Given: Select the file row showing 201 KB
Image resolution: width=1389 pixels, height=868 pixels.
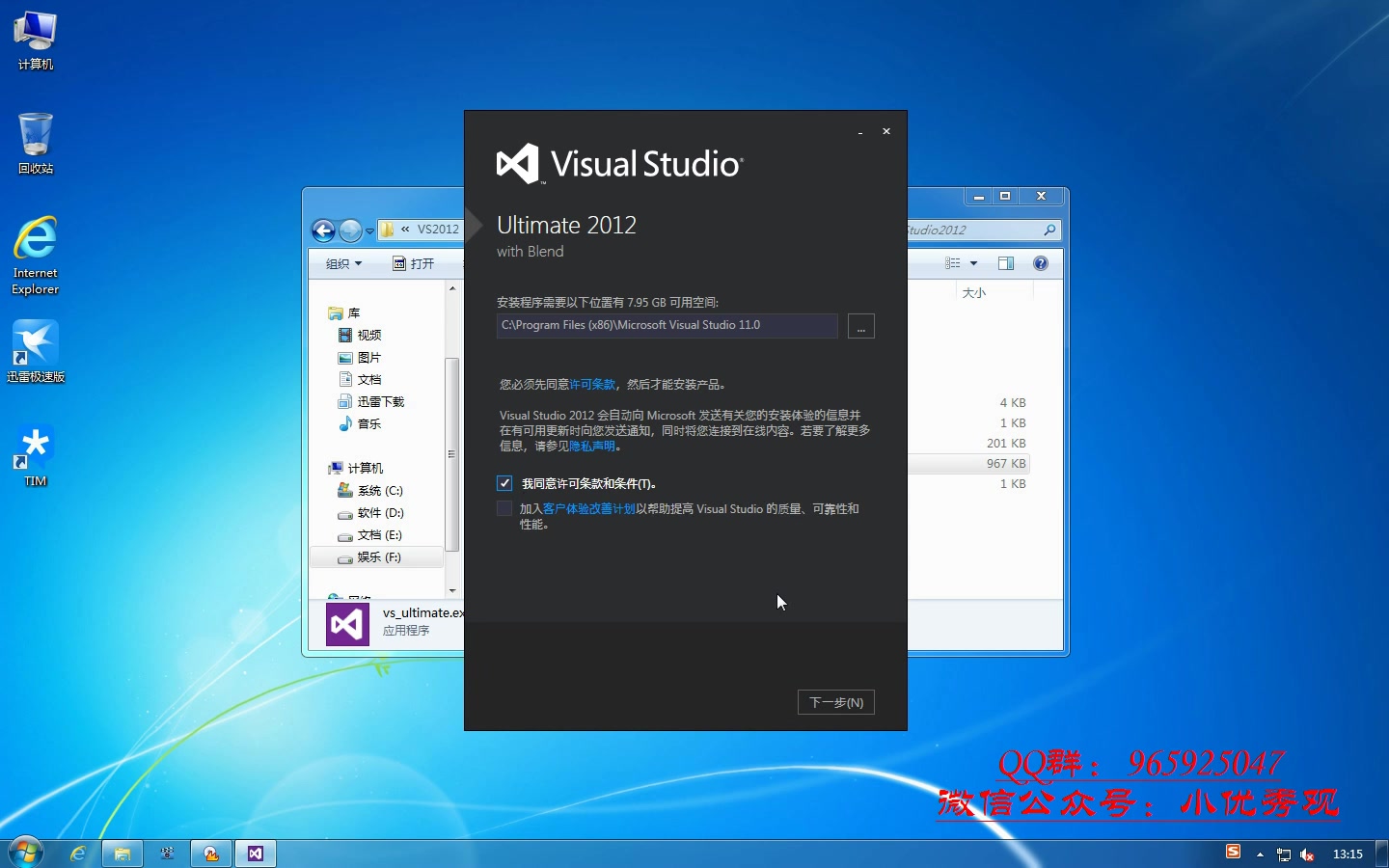Looking at the screenshot, I should point(969,444).
